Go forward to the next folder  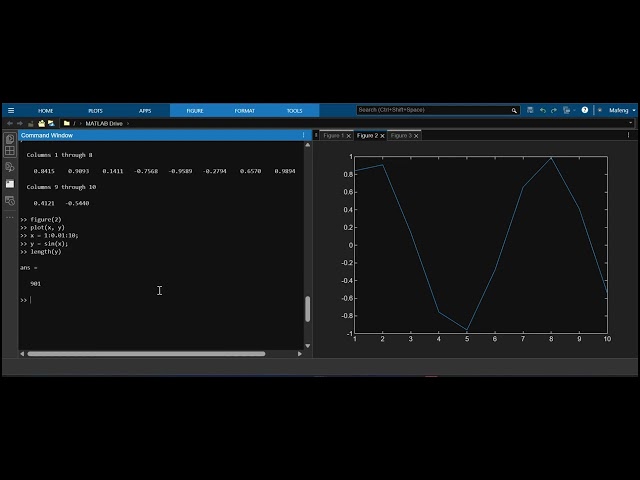(20, 123)
